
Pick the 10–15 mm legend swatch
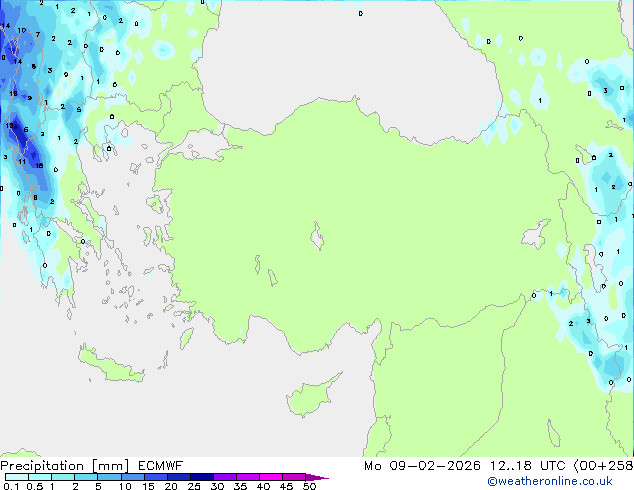tap(132, 477)
